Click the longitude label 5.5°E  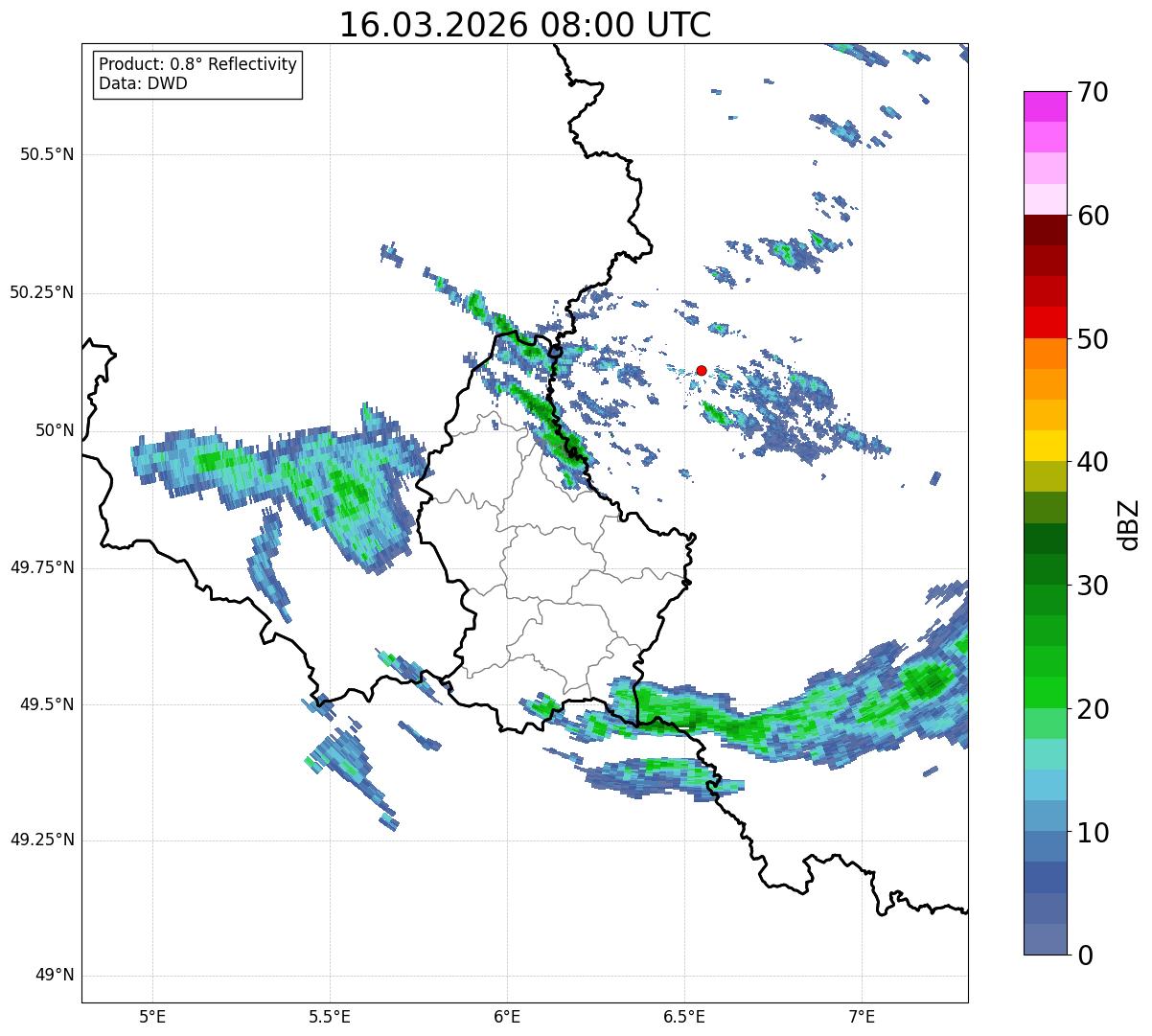coord(330,1016)
